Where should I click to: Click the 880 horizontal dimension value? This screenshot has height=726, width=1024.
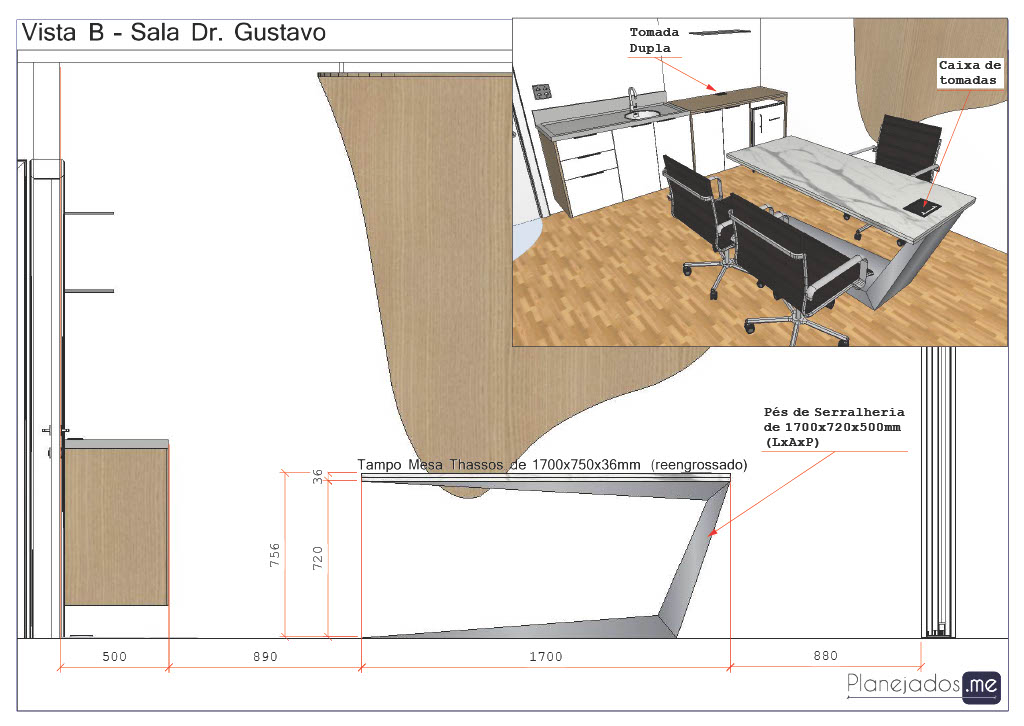(824, 657)
